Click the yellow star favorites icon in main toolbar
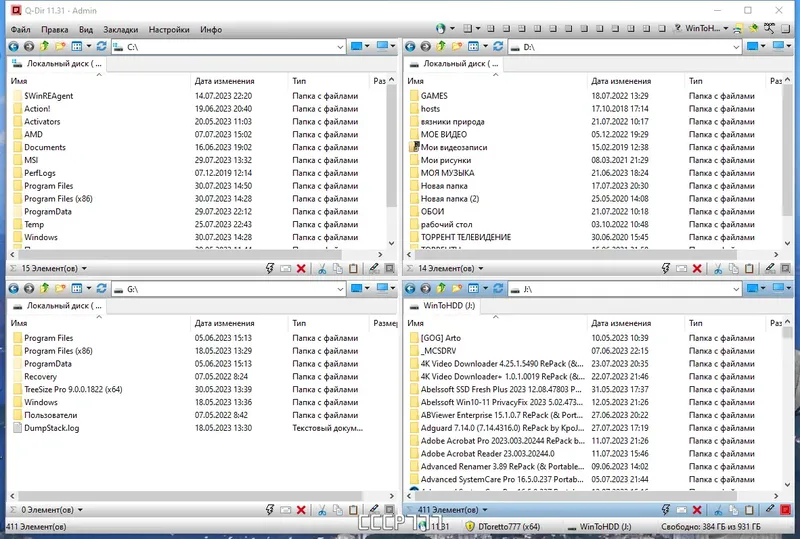Screen dimensions: 800x539 coord(753,29)
